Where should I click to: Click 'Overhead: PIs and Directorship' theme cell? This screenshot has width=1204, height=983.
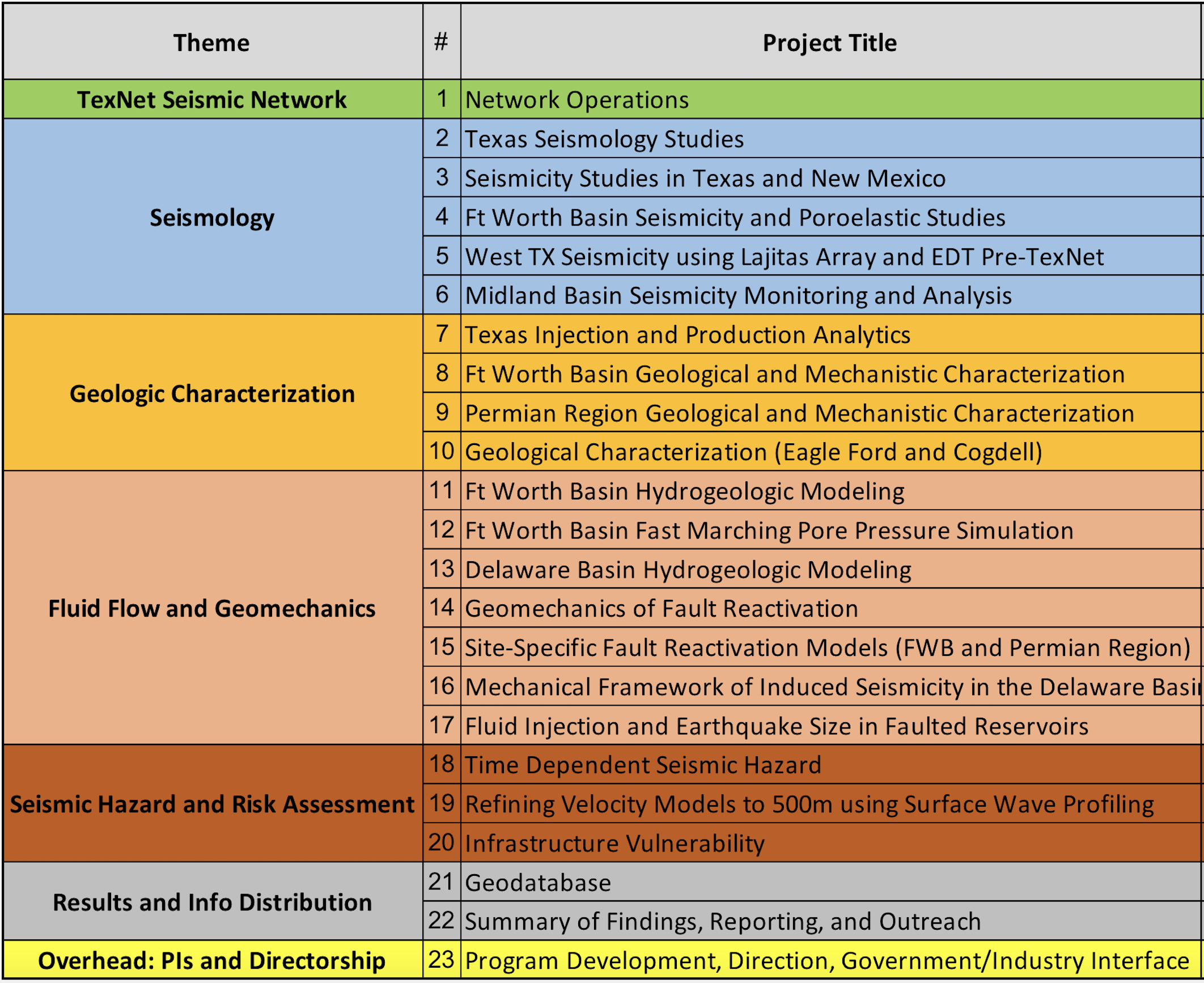coord(213,960)
